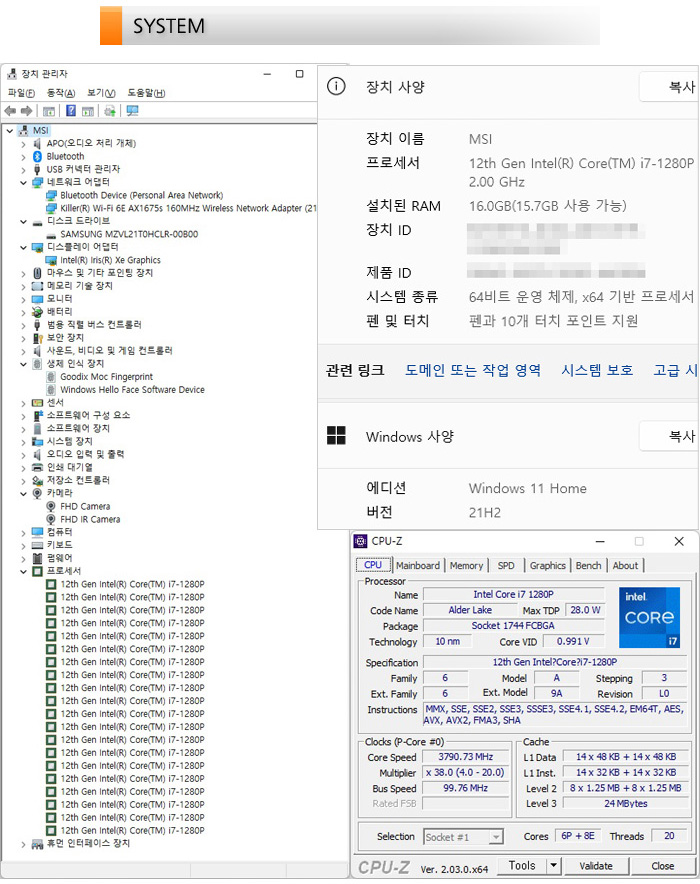Click the Core Speed value 3790.73 MHz
The image size is (700, 884).
pyautogui.click(x=466, y=757)
